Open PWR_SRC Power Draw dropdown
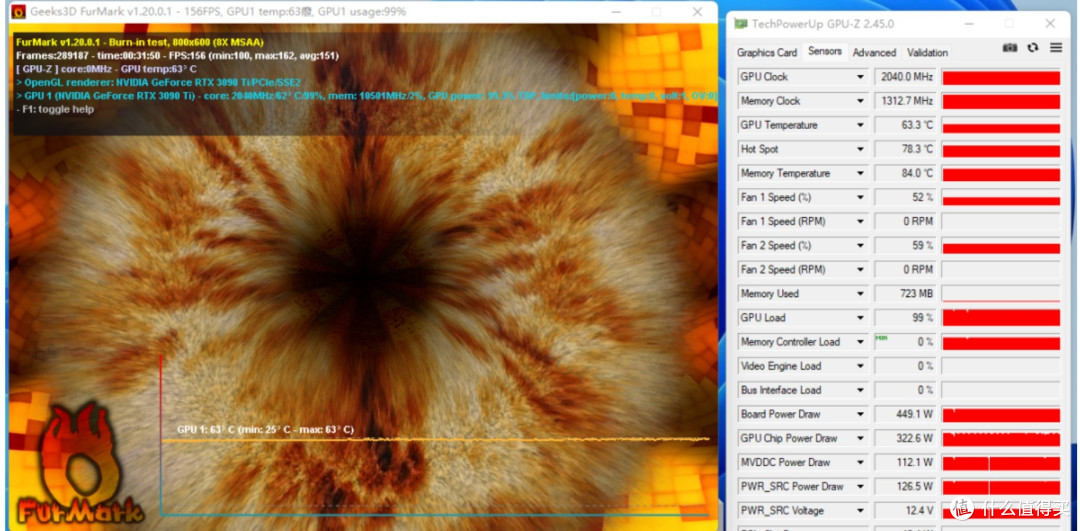This screenshot has width=1080, height=531. (x=860, y=487)
